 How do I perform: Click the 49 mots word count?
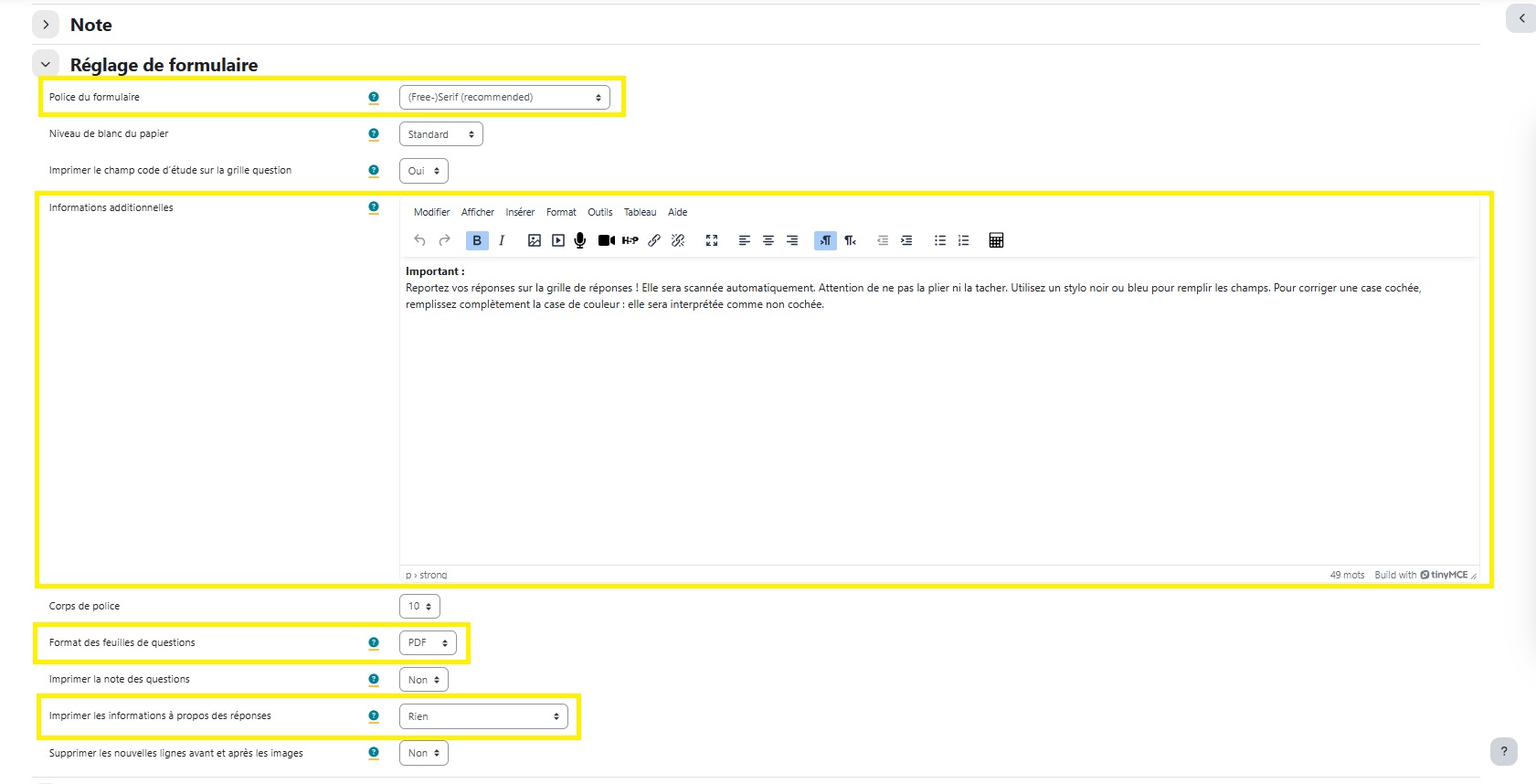[x=1347, y=575]
